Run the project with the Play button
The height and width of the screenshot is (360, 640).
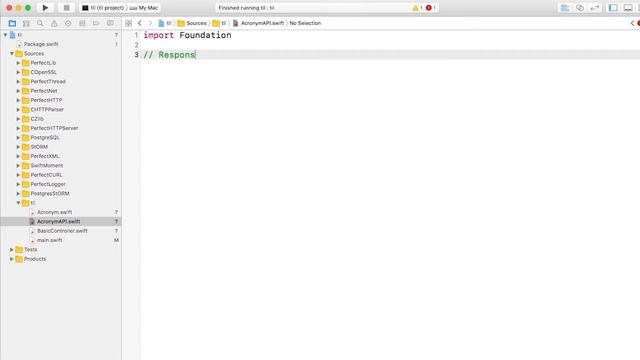(45, 8)
